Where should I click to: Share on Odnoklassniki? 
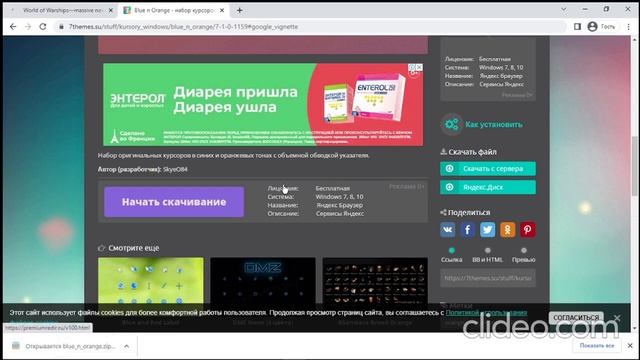point(508,230)
